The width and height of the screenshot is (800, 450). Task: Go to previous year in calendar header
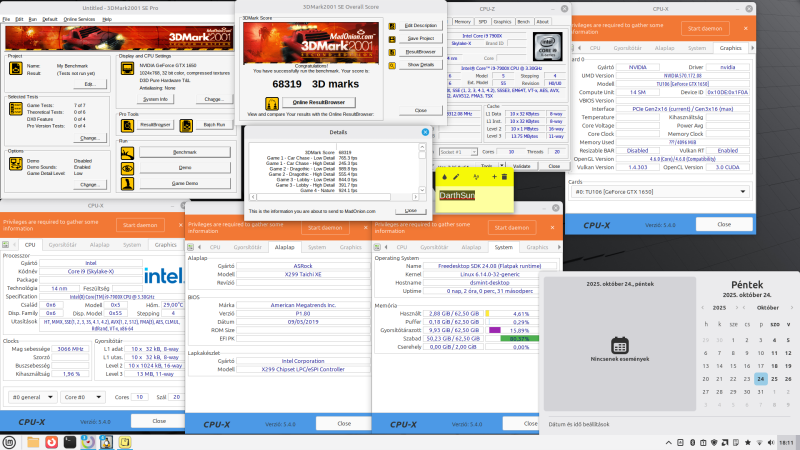pyautogui.click(x=703, y=308)
